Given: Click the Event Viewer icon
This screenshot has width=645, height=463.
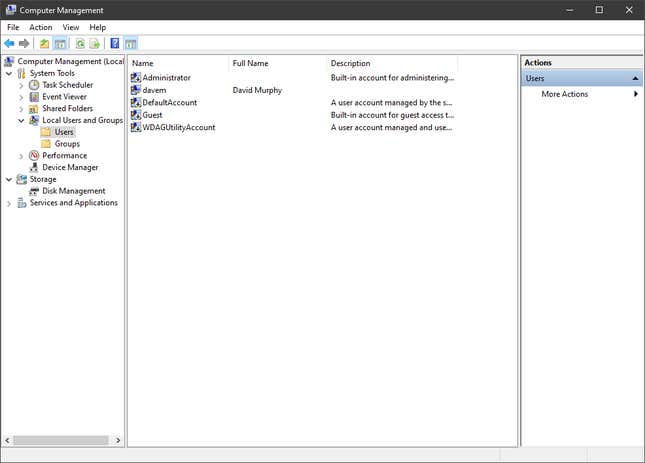Looking at the screenshot, I should click(34, 97).
